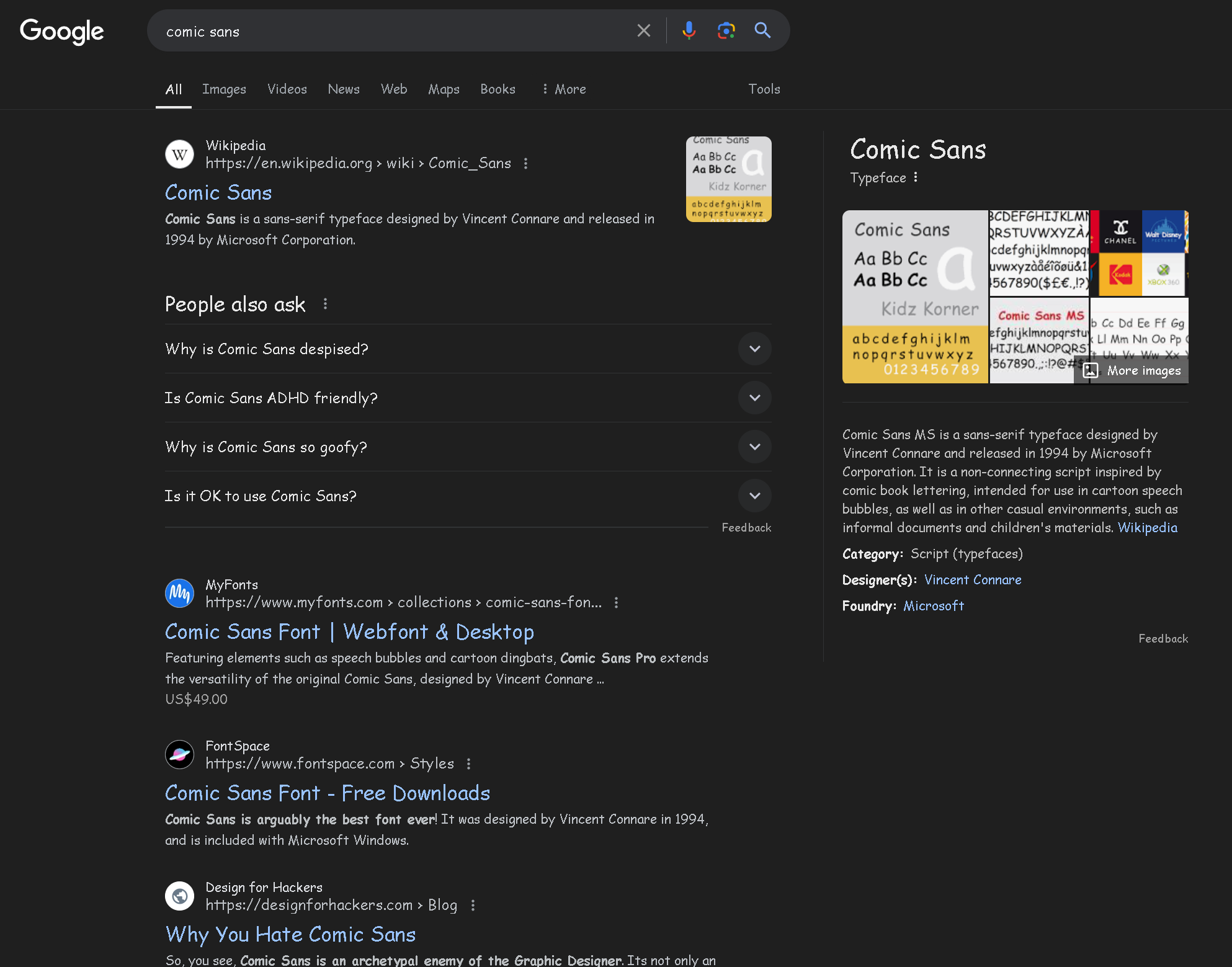Switch to the Videos tab
The image size is (1232, 967).
tap(287, 89)
